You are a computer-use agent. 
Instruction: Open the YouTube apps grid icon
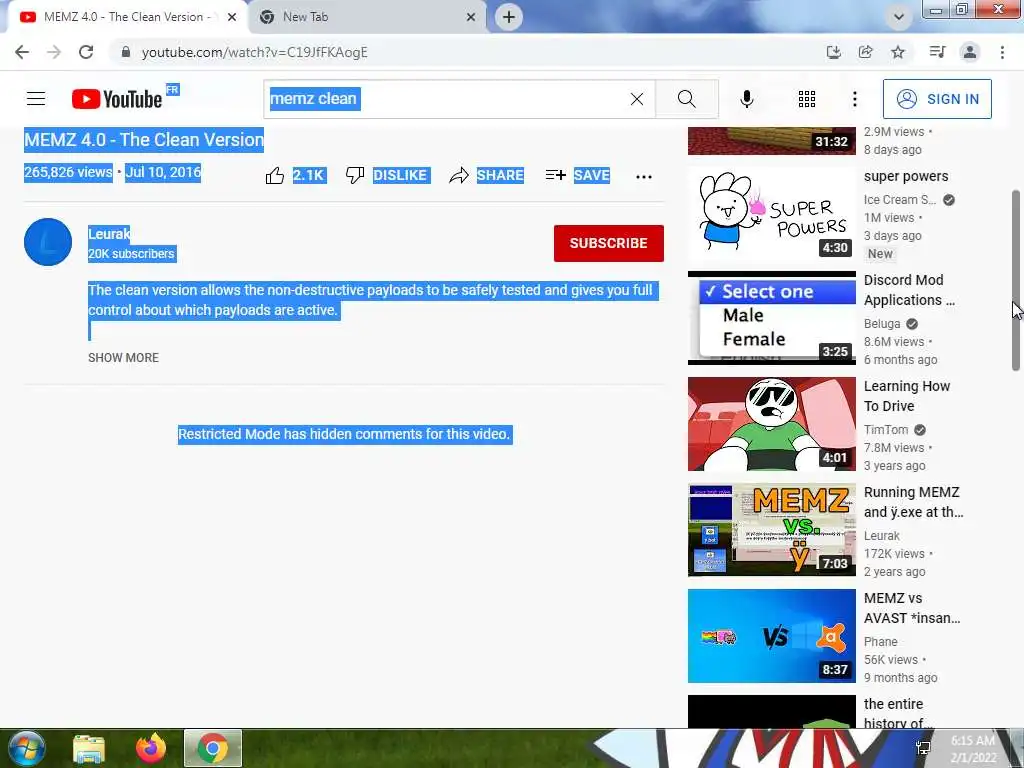click(807, 99)
